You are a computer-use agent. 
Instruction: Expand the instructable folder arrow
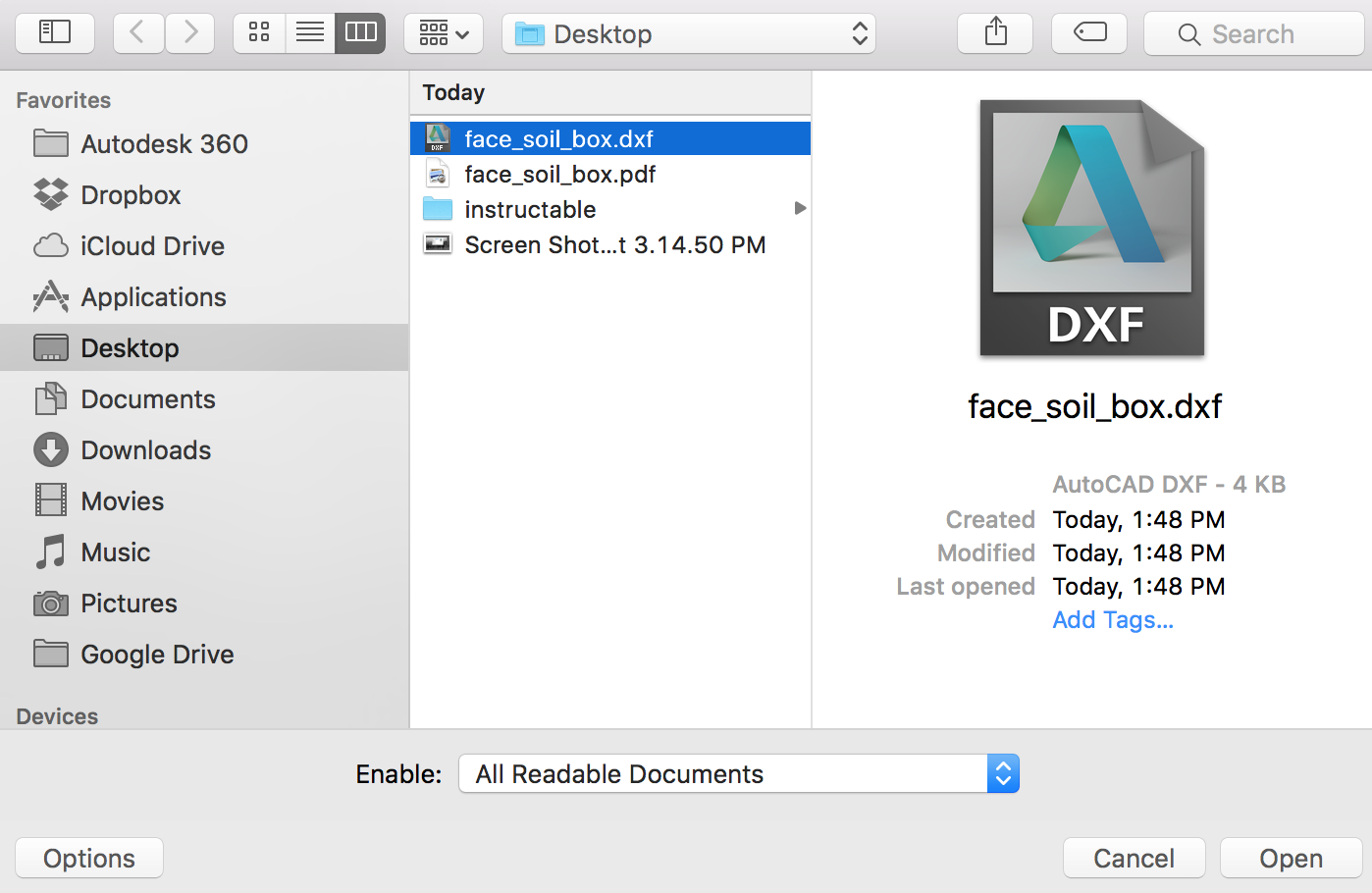click(800, 208)
